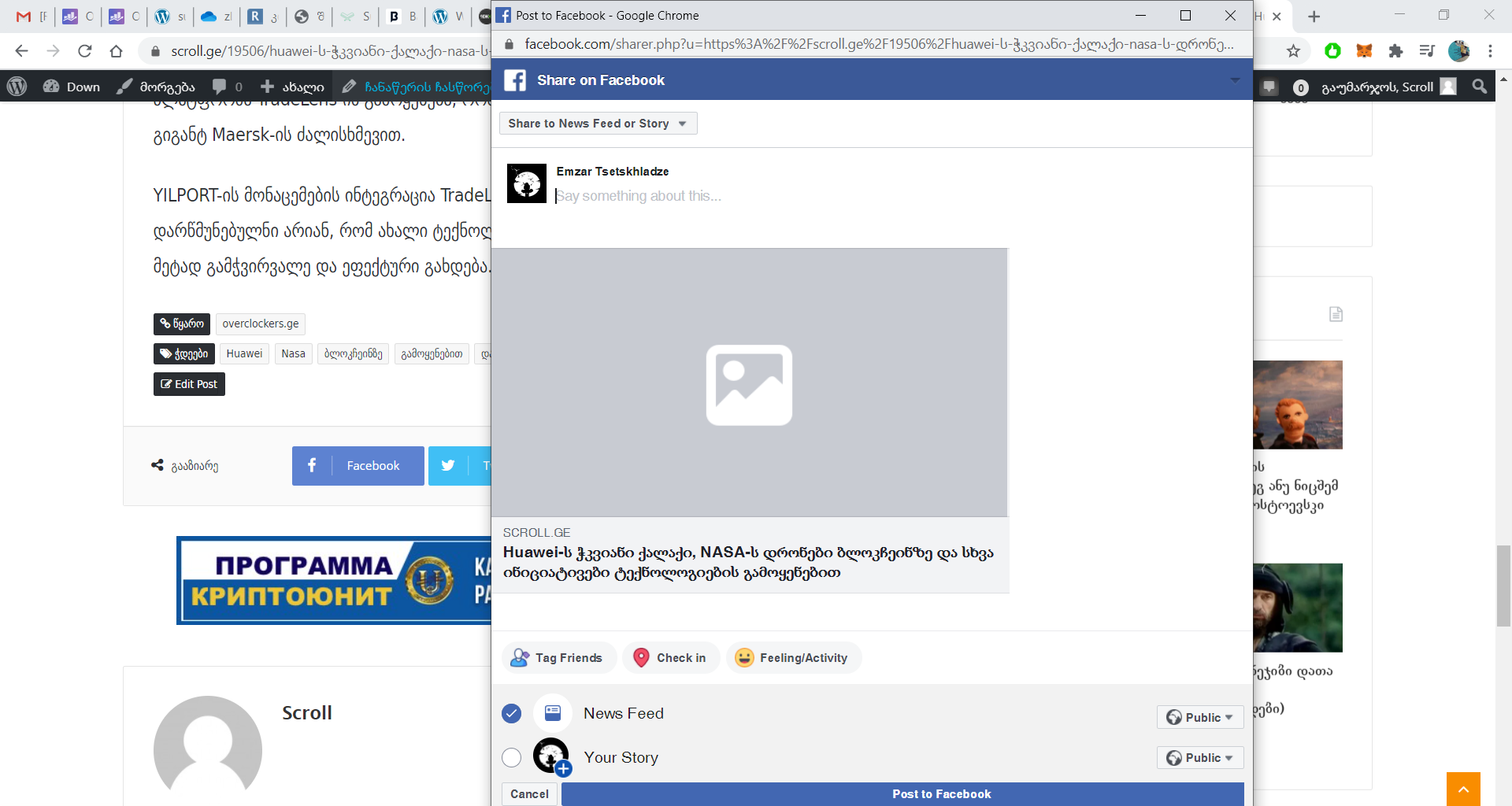1512x806 pixels.
Task: Click the News Feed icon
Action: point(553,713)
